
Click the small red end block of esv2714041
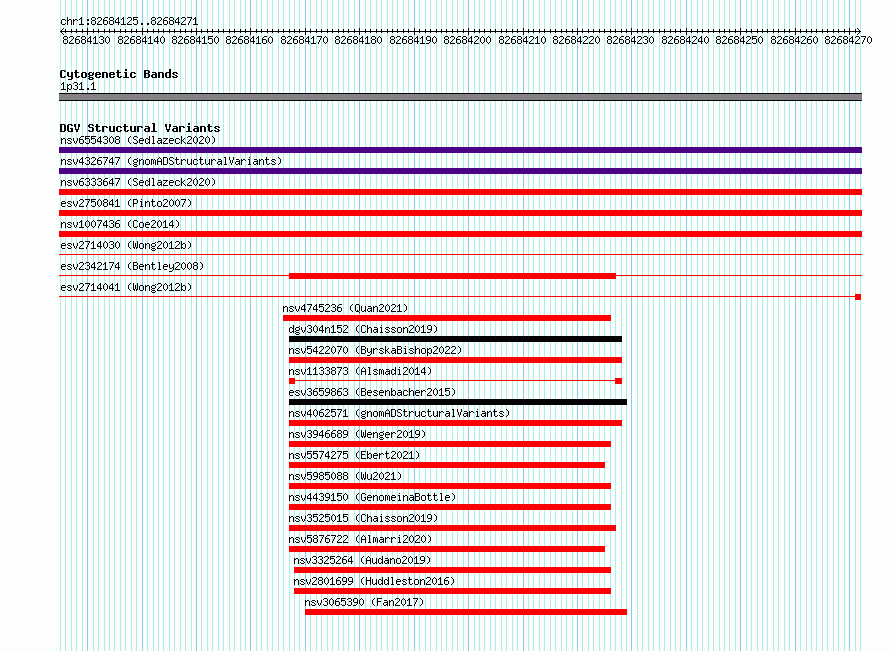[858, 297]
